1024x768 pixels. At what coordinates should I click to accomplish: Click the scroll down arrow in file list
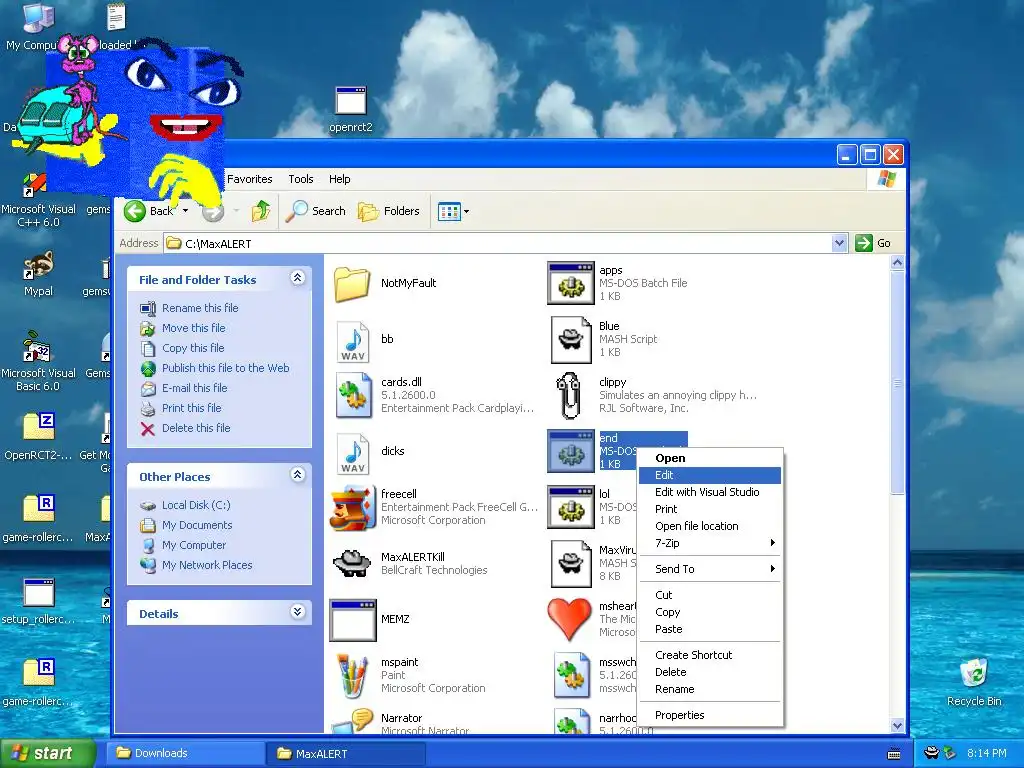pos(897,726)
